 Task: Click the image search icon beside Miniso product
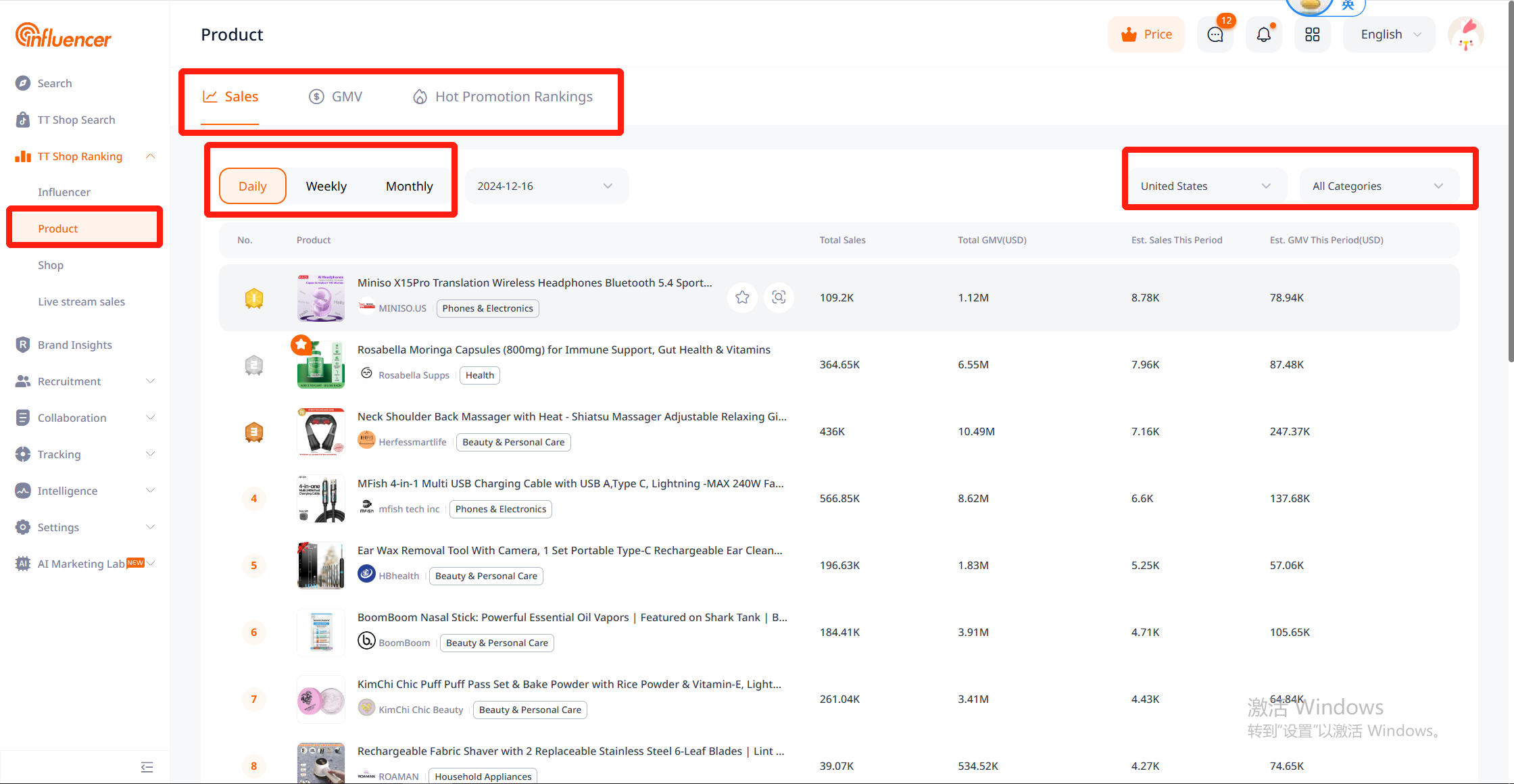[779, 297]
